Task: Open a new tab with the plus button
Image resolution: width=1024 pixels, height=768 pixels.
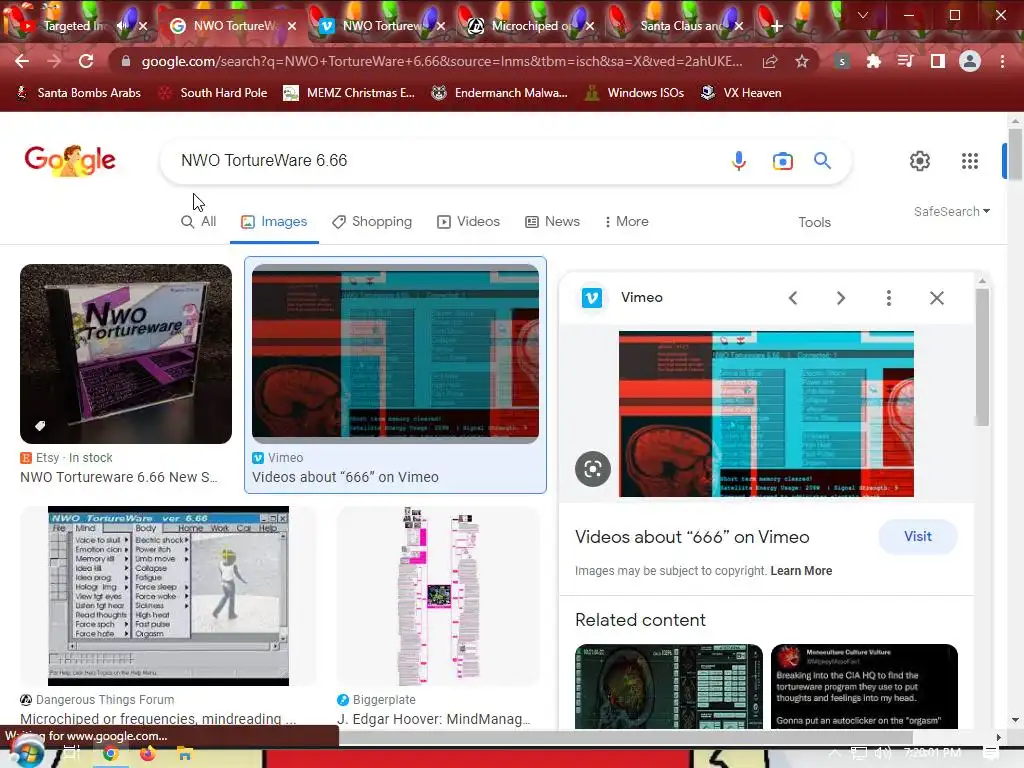Action: click(776, 26)
